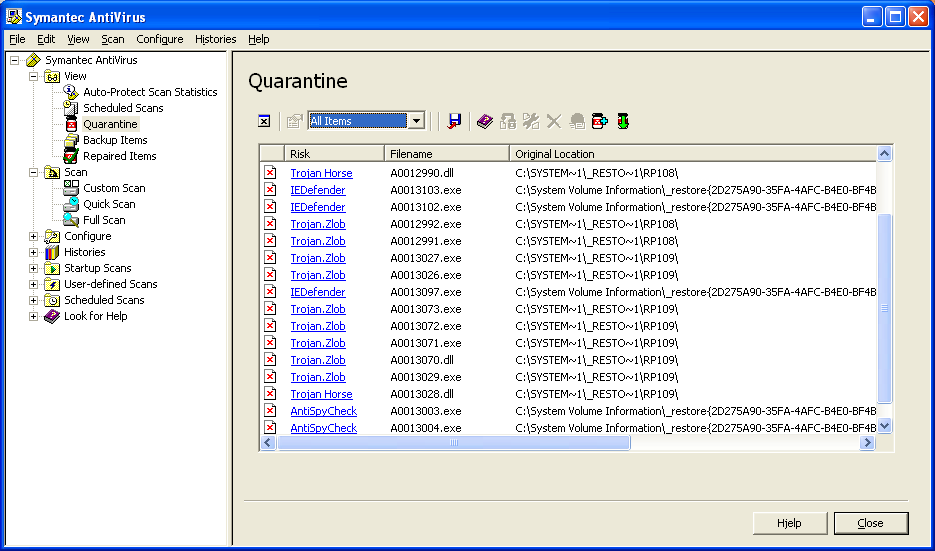The width and height of the screenshot is (935, 551).
Task: Click quarantine icon for A0013004.exe row
Action: pyautogui.click(x=270, y=428)
